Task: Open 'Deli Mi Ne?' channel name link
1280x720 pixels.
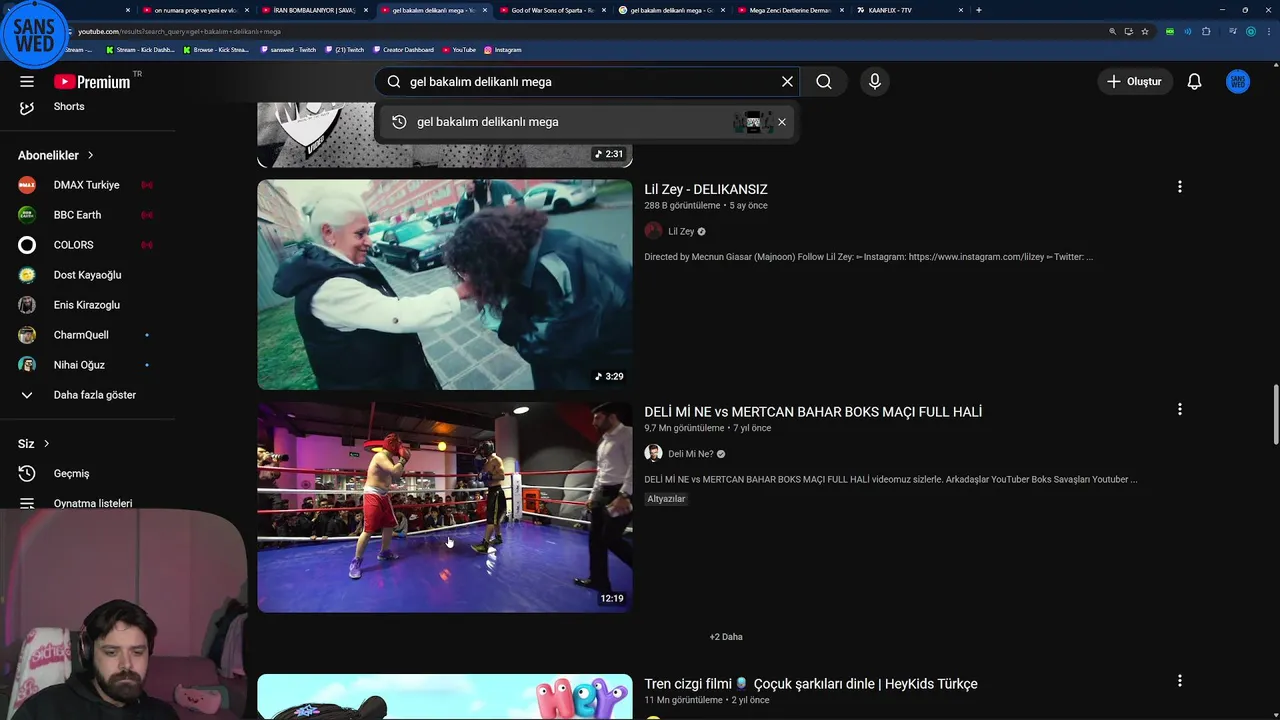Action: point(691,454)
